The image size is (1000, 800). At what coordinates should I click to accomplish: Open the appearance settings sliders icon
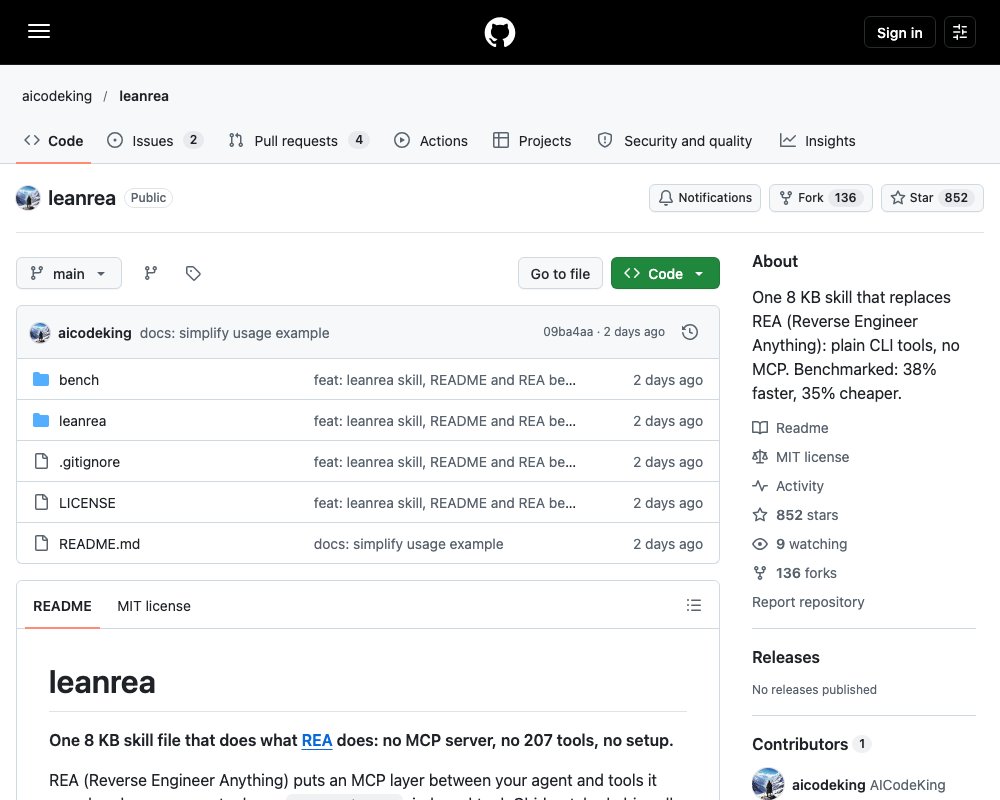tap(960, 32)
